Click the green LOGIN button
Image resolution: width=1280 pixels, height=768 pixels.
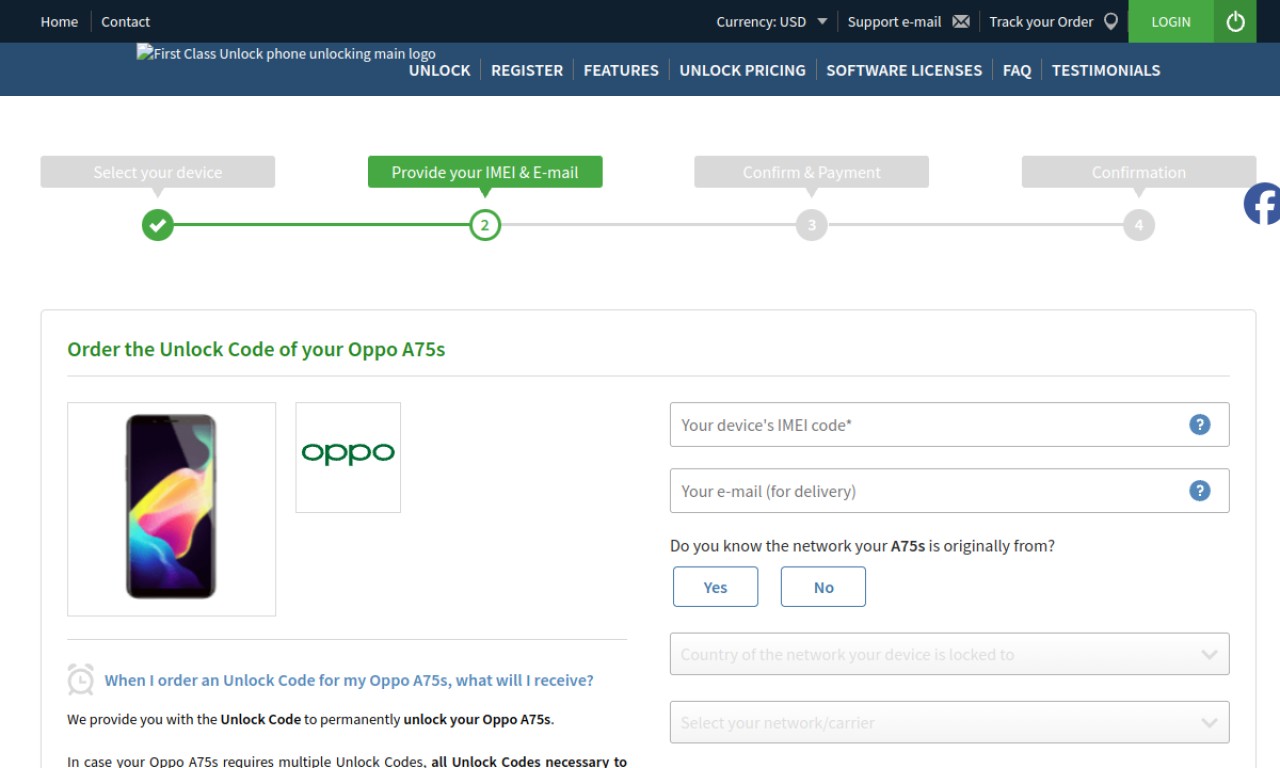(1171, 21)
